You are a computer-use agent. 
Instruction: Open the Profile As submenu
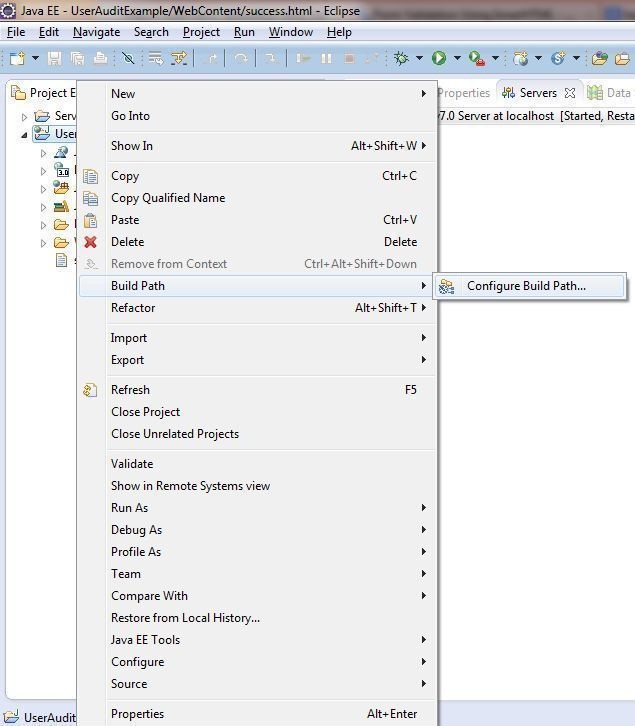257,552
